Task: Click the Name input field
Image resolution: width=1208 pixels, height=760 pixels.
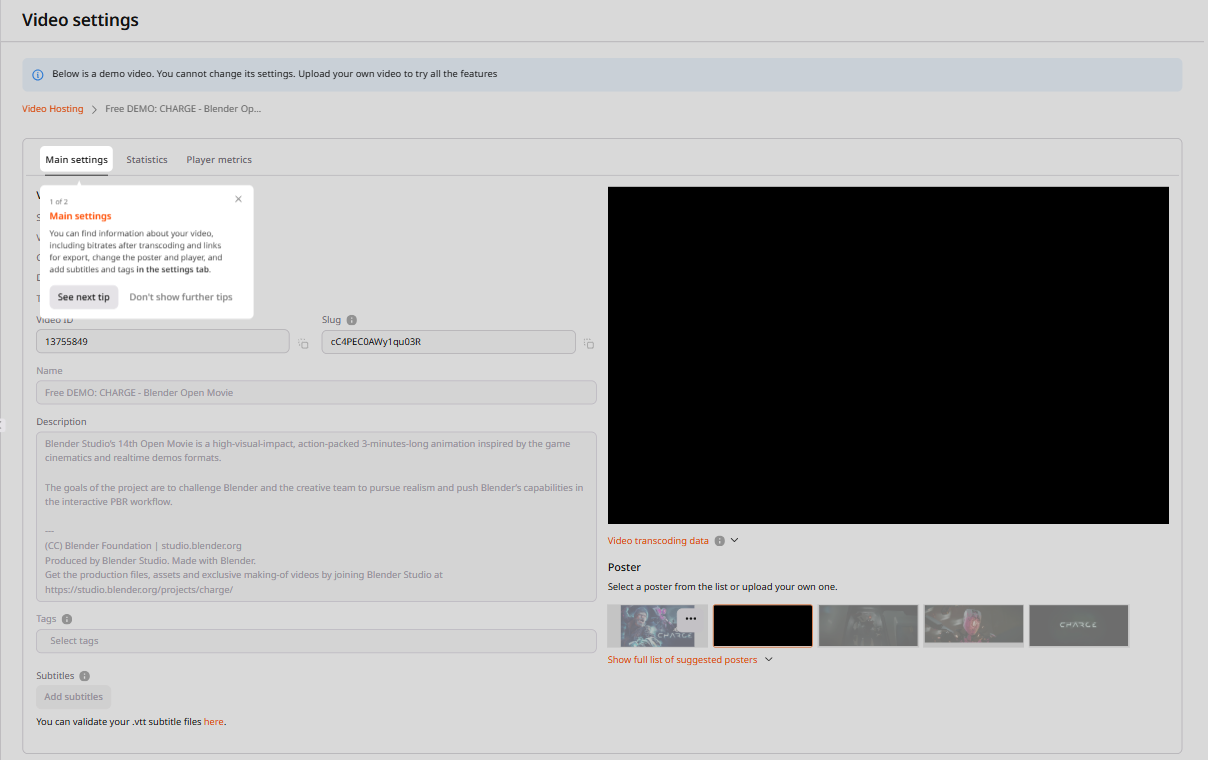Action: tap(316, 393)
